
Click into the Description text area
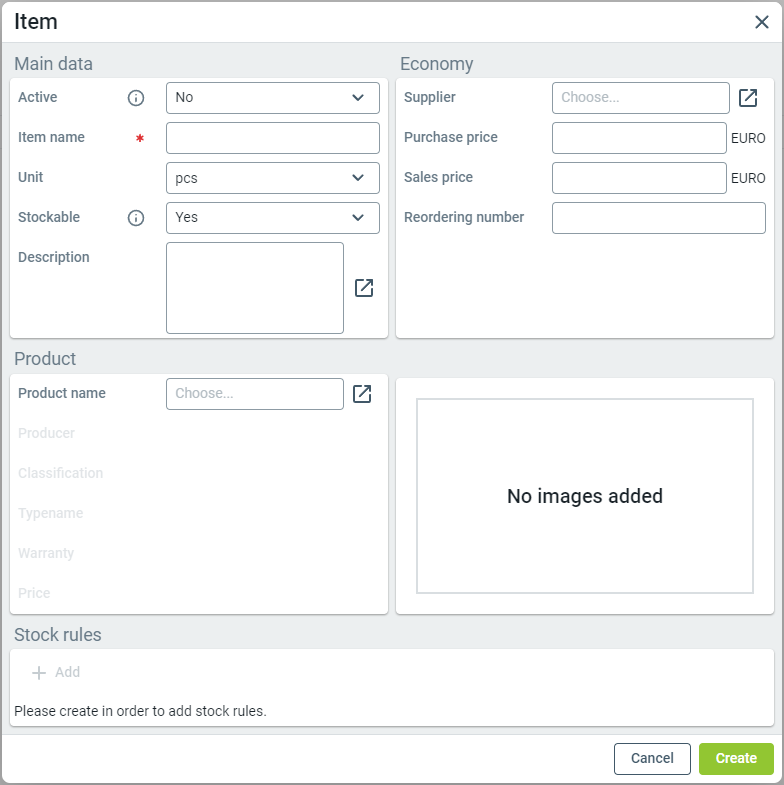[254, 288]
